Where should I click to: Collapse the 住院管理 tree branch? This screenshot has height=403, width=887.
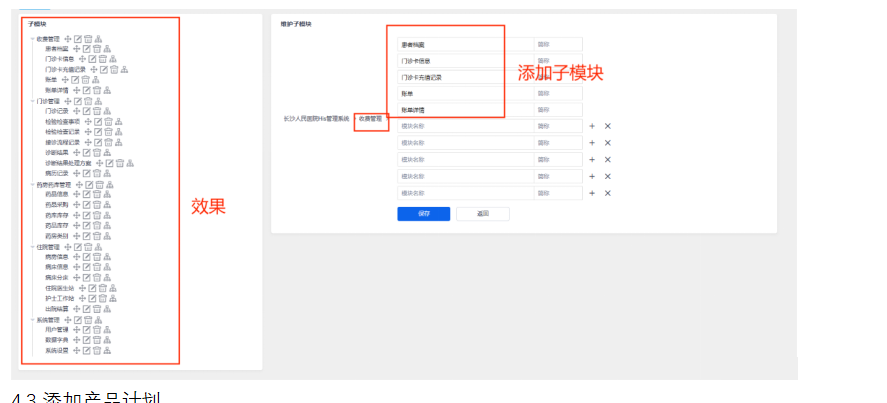pos(32,247)
